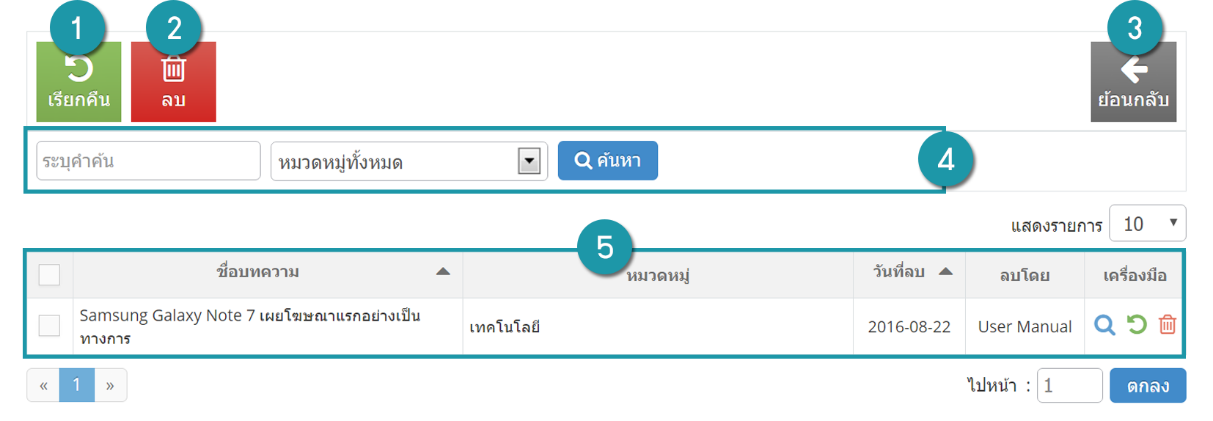Sort by article title (ชื่อบทความ) arrow
Viewport: 1213px width, 421px height.
pos(443,272)
